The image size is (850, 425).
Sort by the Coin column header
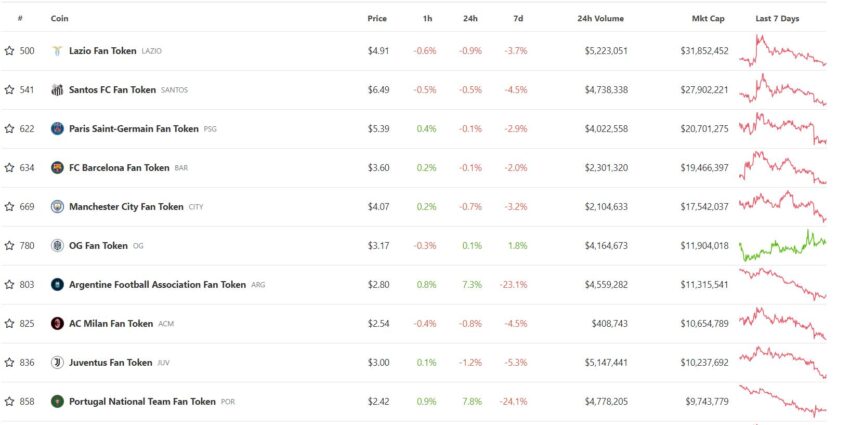60,18
